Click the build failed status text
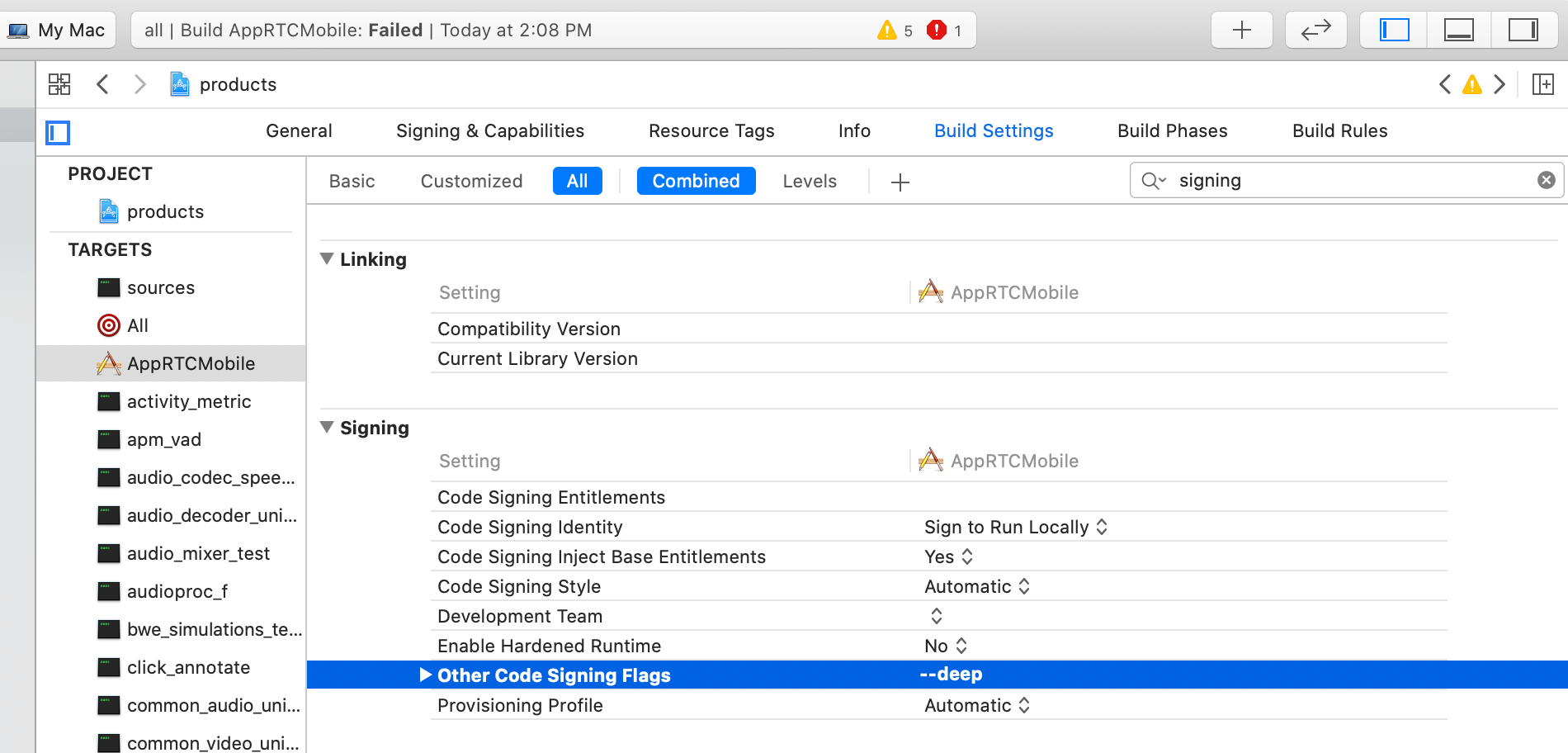 tap(368, 31)
